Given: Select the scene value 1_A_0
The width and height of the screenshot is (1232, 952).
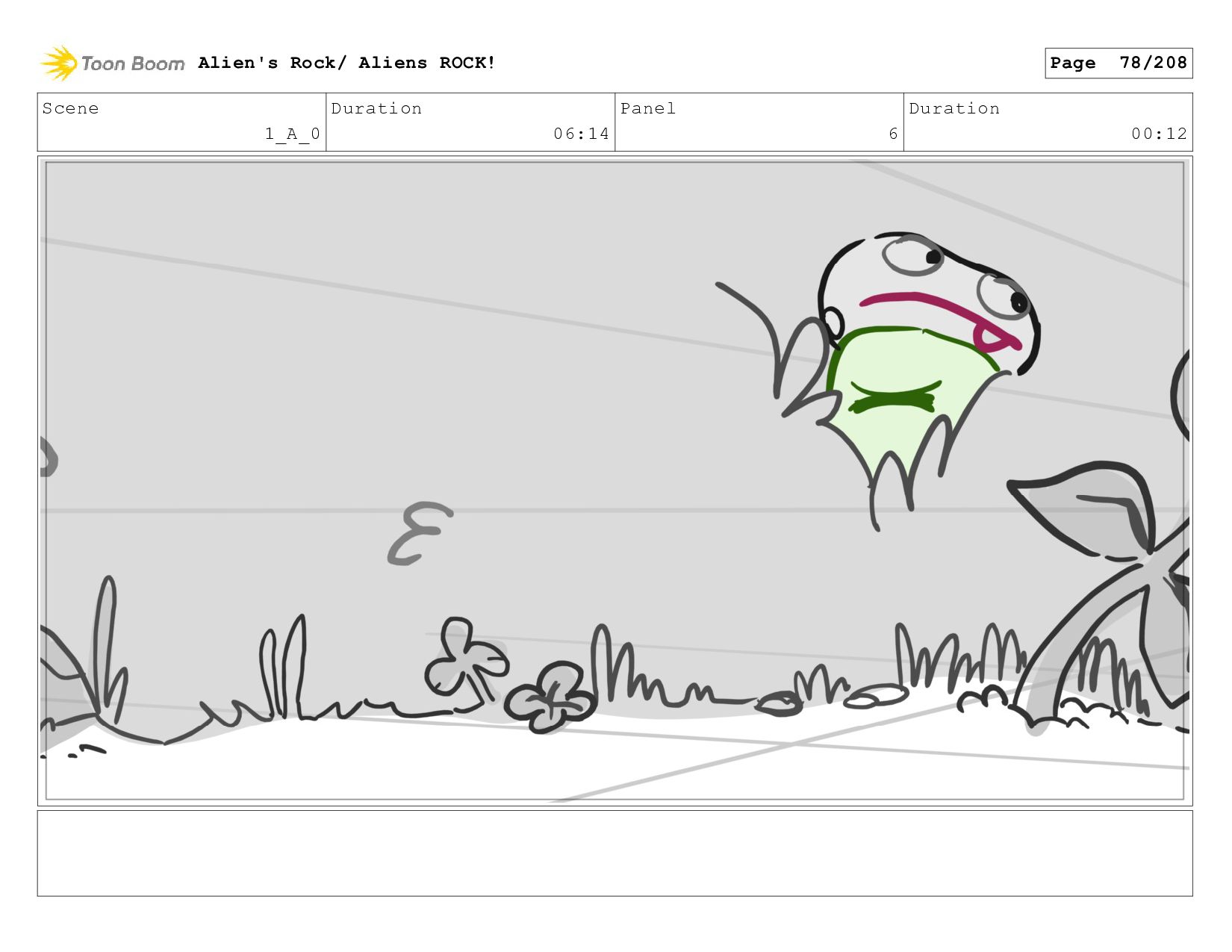Looking at the screenshot, I should (292, 134).
